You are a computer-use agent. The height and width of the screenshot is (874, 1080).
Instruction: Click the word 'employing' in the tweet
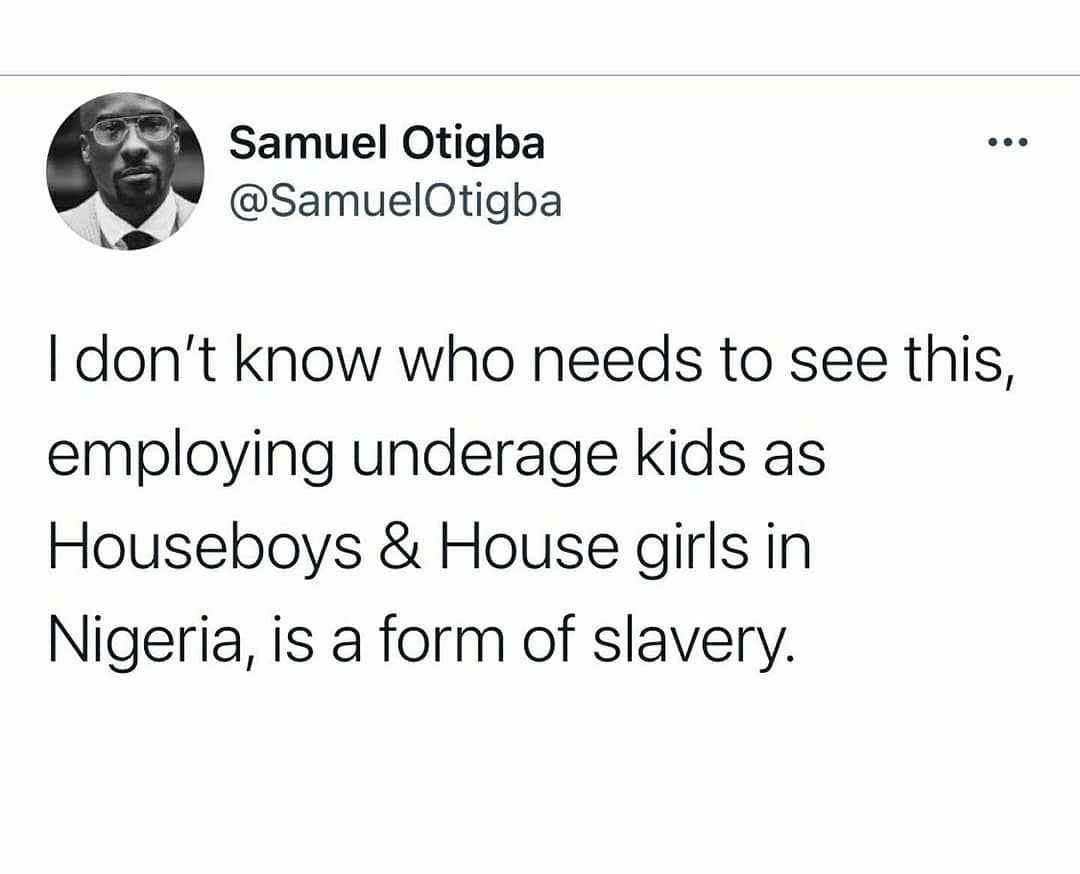(x=191, y=455)
